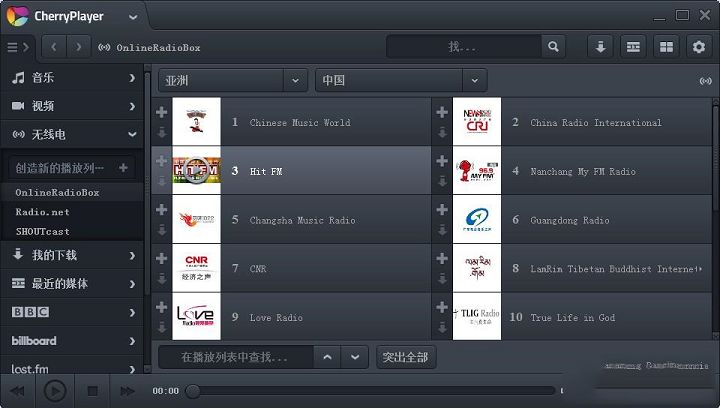Open Chinese Music World station
Image resolution: width=720 pixels, height=408 pixels.
pyautogui.click(x=300, y=123)
